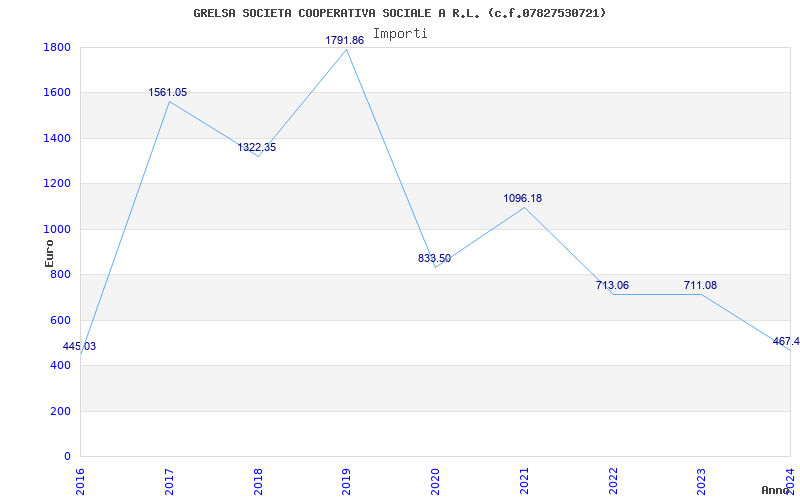
Task: Click the 800 y-axis tick label
Action: 61,275
